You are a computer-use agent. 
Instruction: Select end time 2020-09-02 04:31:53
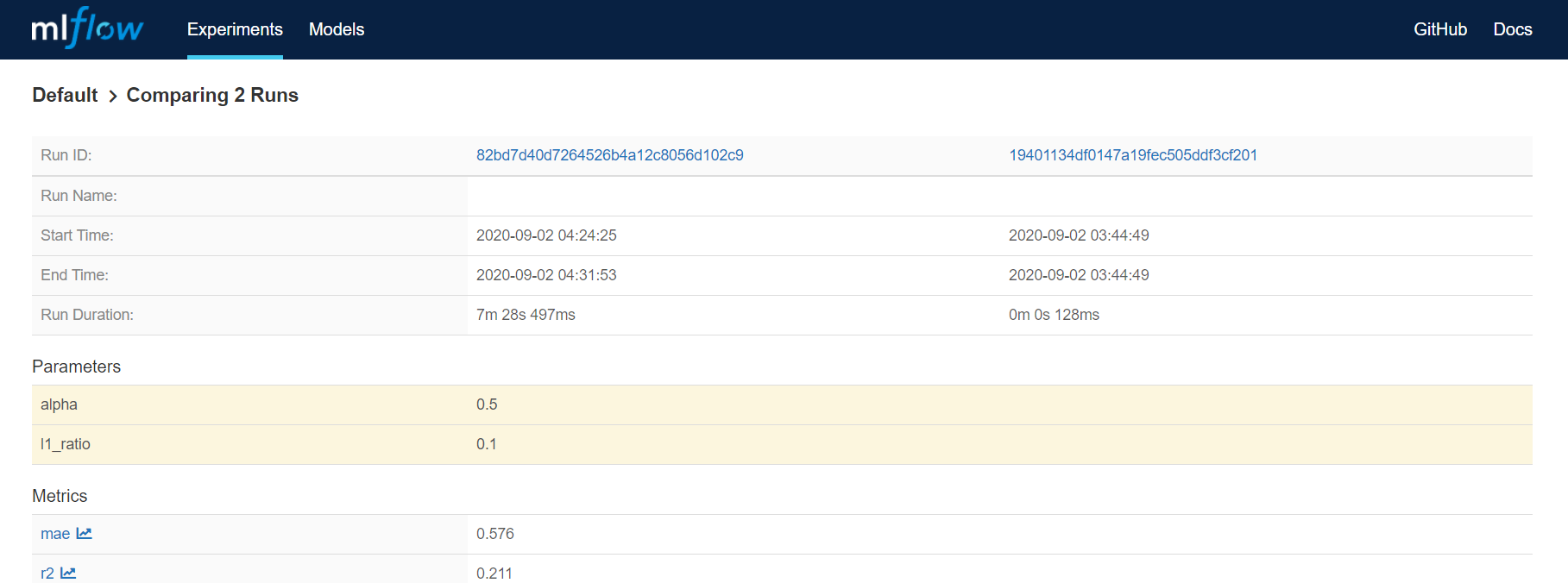pos(546,275)
